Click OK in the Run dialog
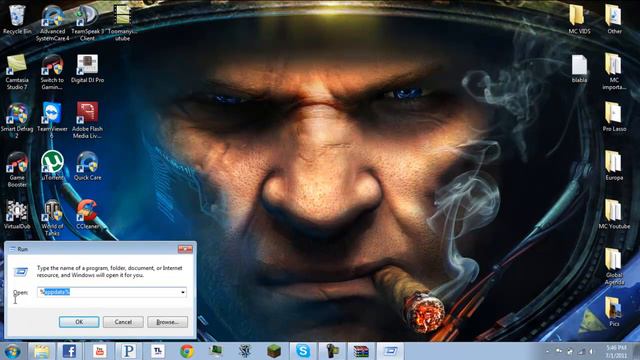 point(79,322)
